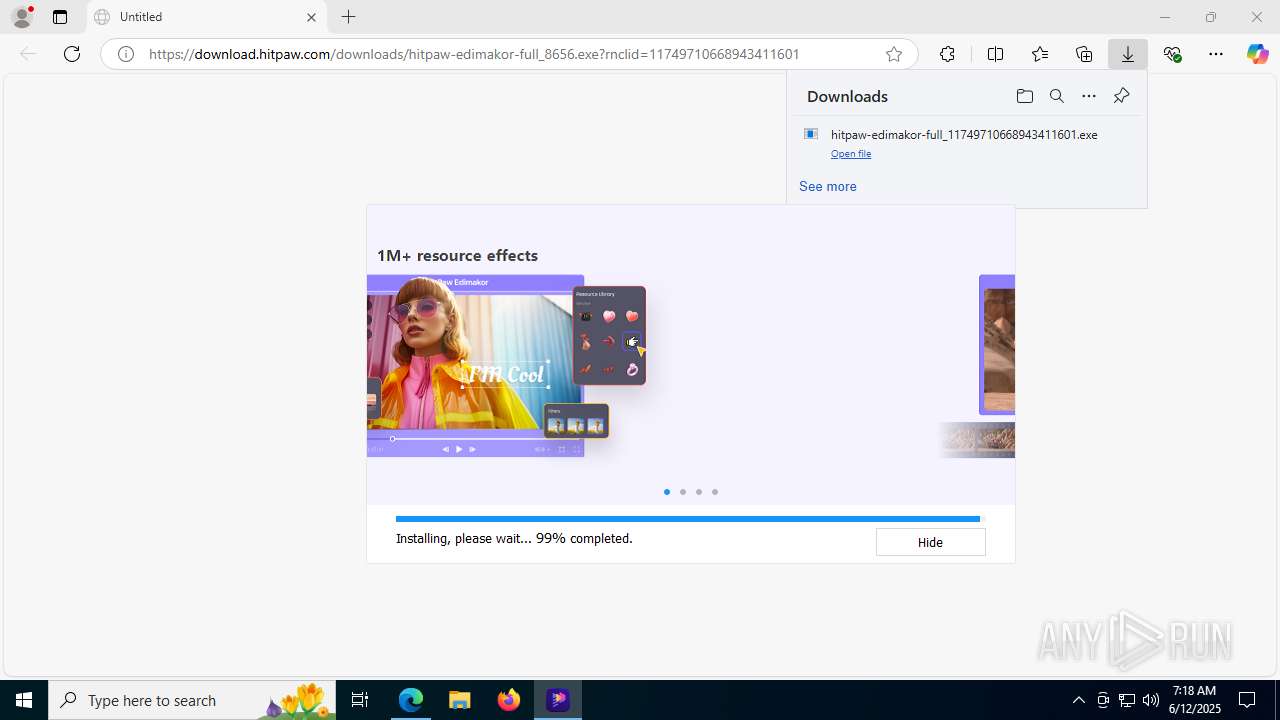Search downloads magnifier icon
1280x720 pixels.
(x=1056, y=96)
